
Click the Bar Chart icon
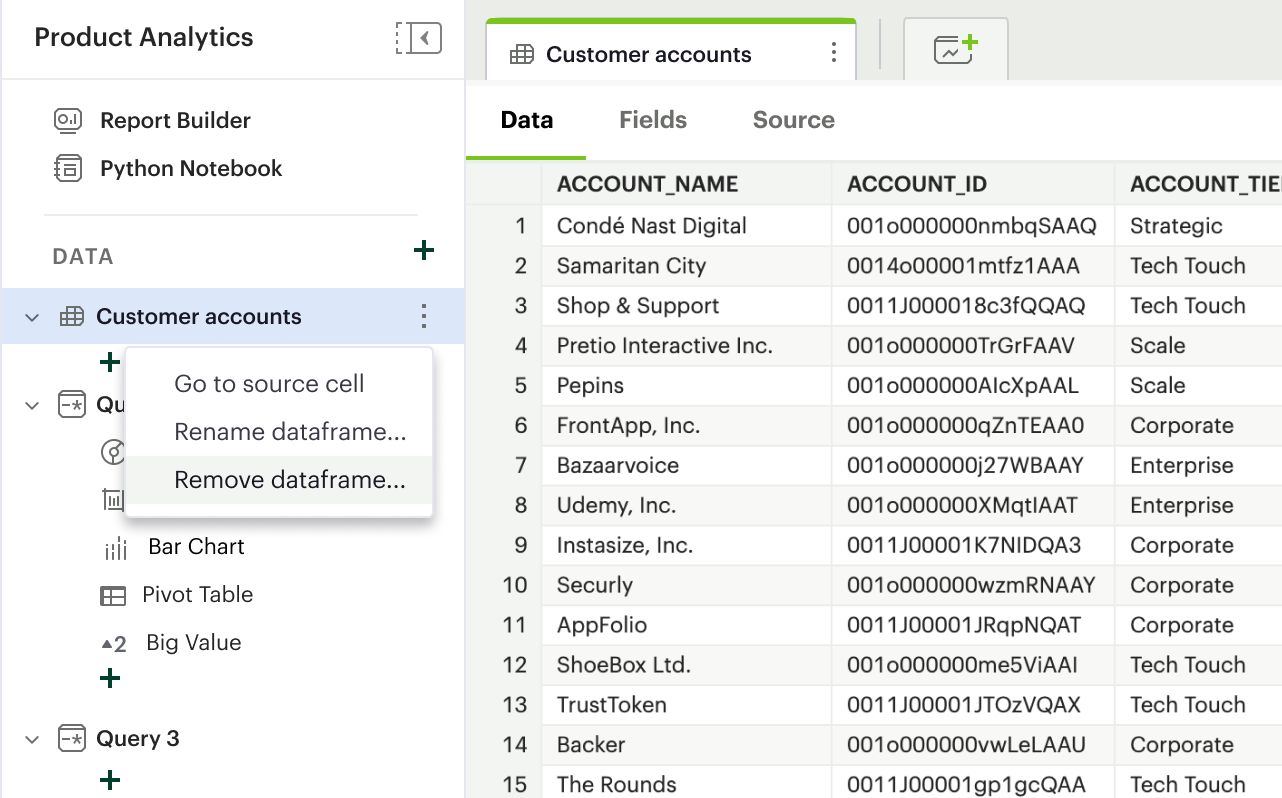115,548
